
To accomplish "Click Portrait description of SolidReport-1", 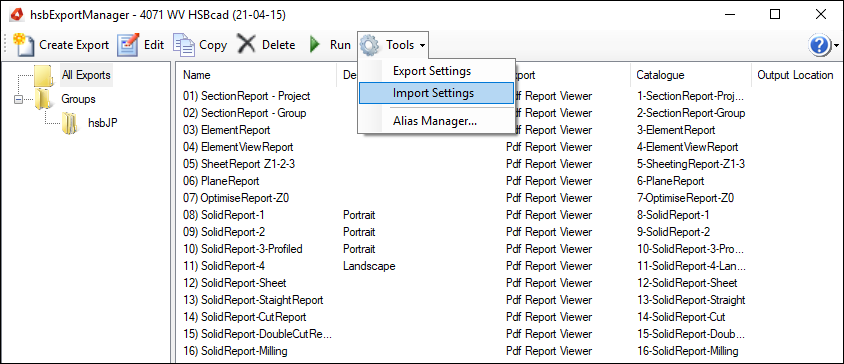I will coord(359,215).
